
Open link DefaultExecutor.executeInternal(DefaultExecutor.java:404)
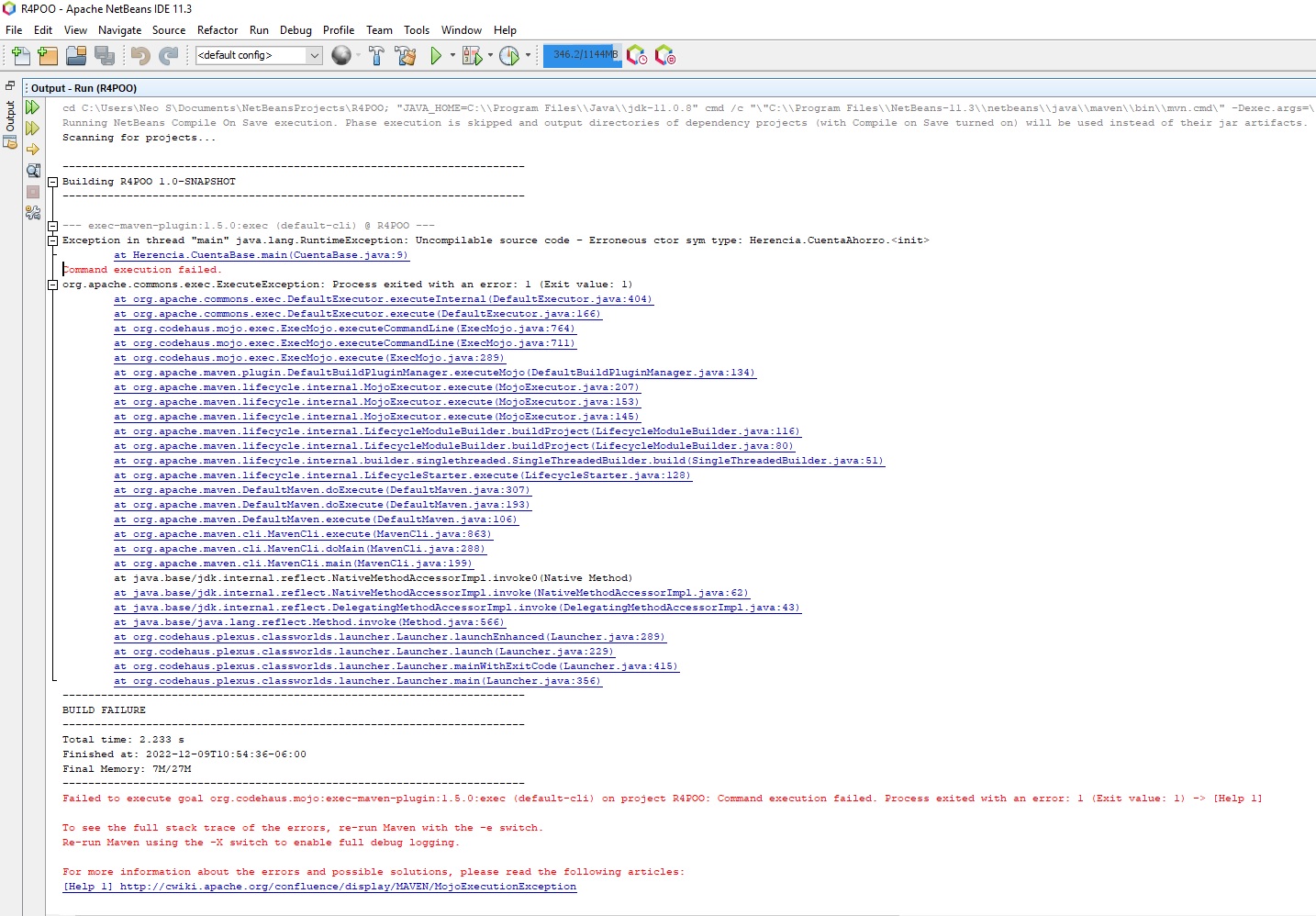click(x=384, y=299)
